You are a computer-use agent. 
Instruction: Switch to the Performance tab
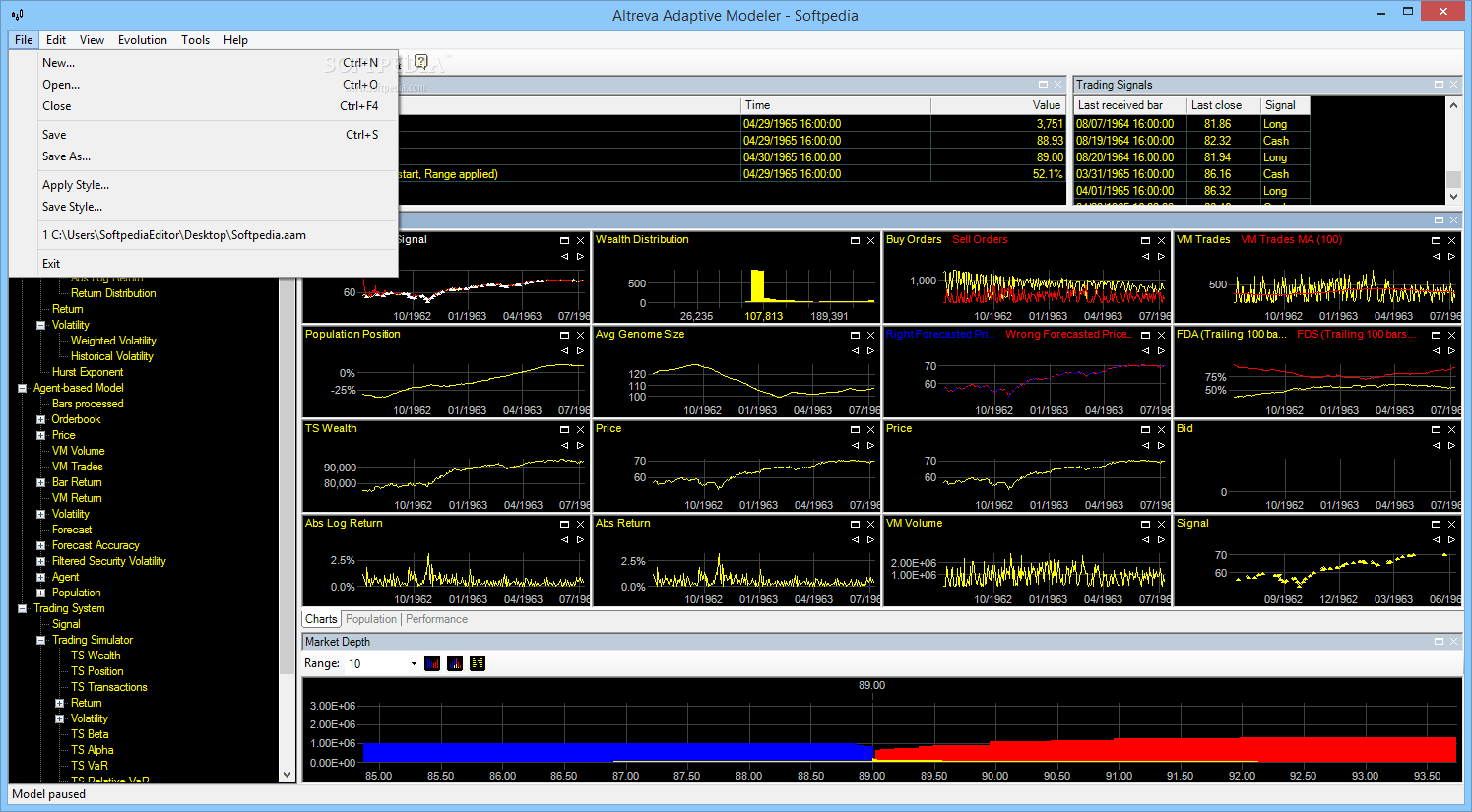coord(436,619)
